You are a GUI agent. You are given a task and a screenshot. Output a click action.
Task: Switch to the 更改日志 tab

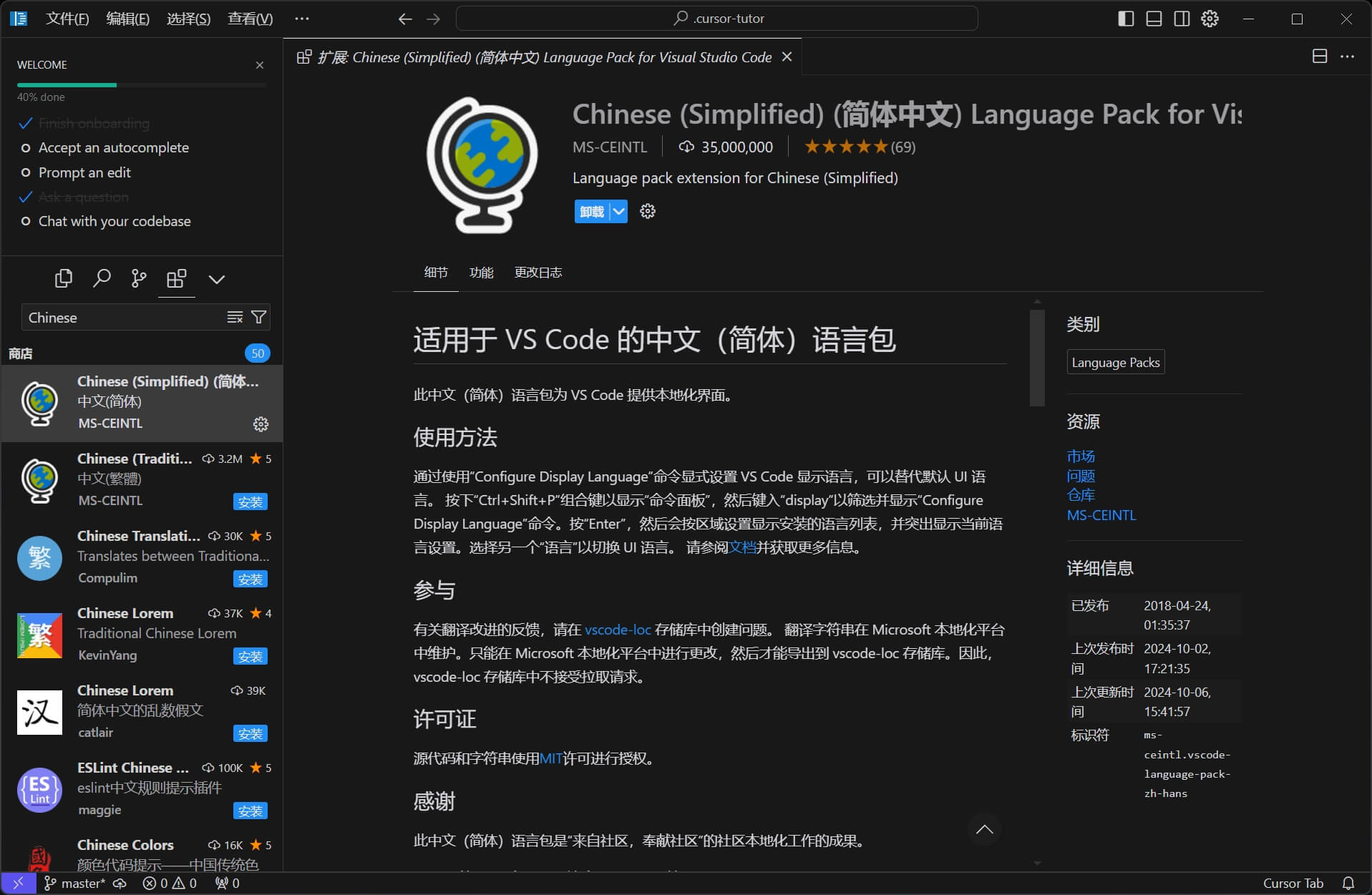pos(537,273)
